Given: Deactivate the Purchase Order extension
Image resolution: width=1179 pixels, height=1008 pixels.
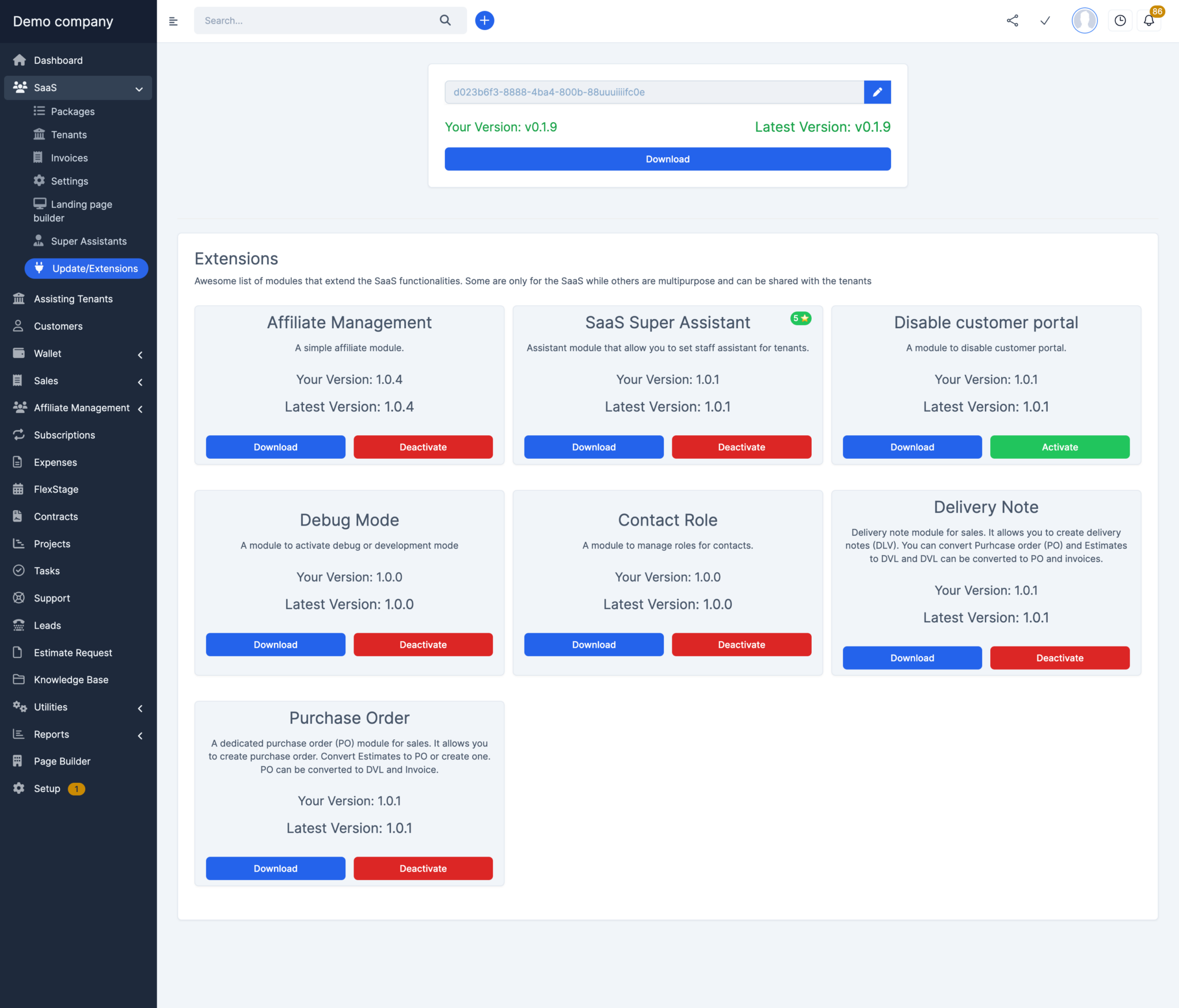Looking at the screenshot, I should [x=423, y=868].
